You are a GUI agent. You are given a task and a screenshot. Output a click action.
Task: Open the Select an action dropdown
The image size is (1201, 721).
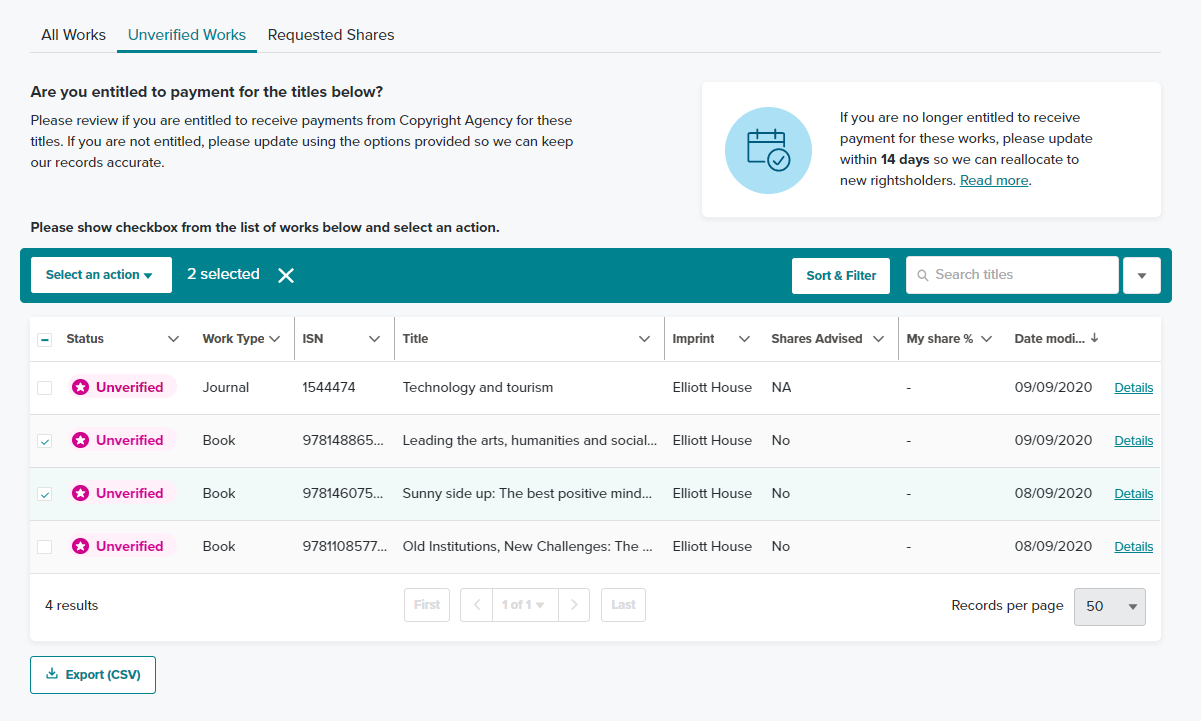pos(101,275)
